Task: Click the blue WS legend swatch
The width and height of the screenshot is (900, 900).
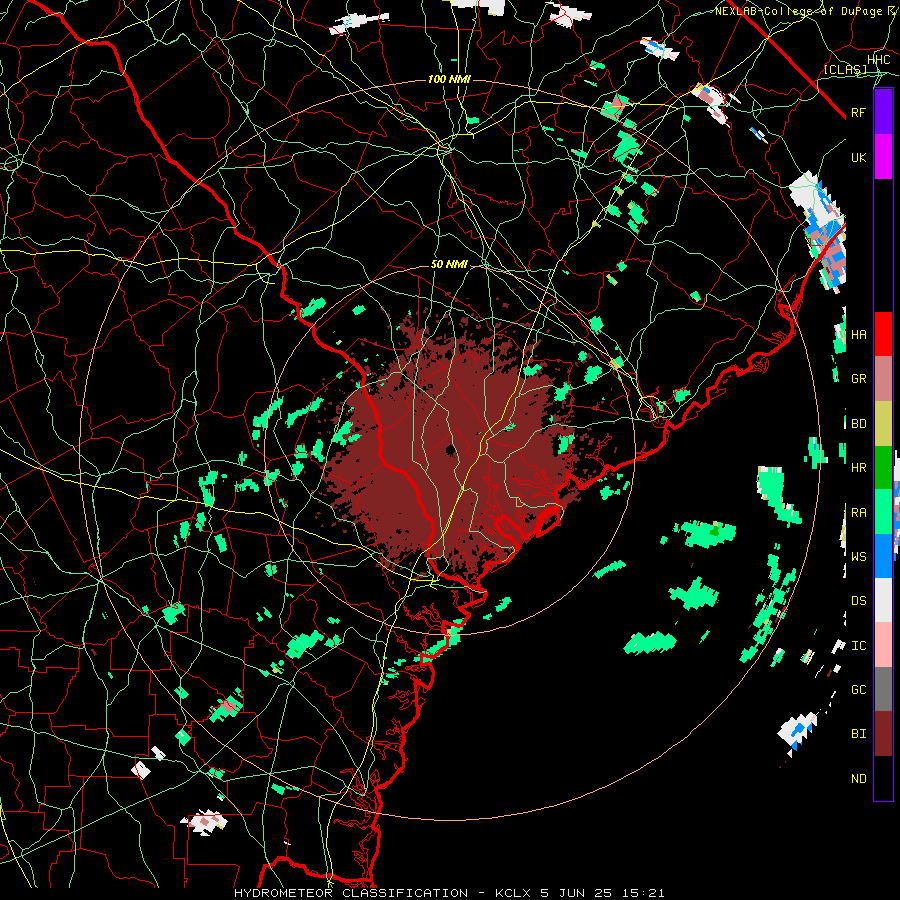Action: point(883,556)
